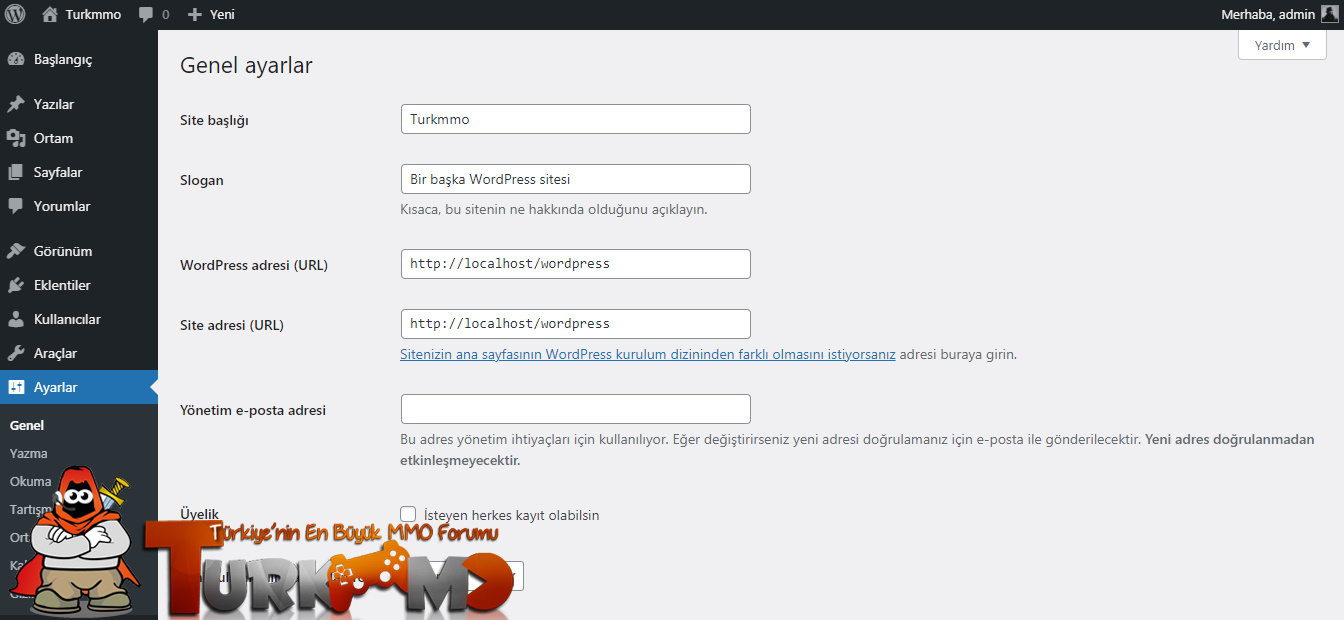Click the Eklentiler plug icon
1344x620 pixels.
(x=15, y=285)
